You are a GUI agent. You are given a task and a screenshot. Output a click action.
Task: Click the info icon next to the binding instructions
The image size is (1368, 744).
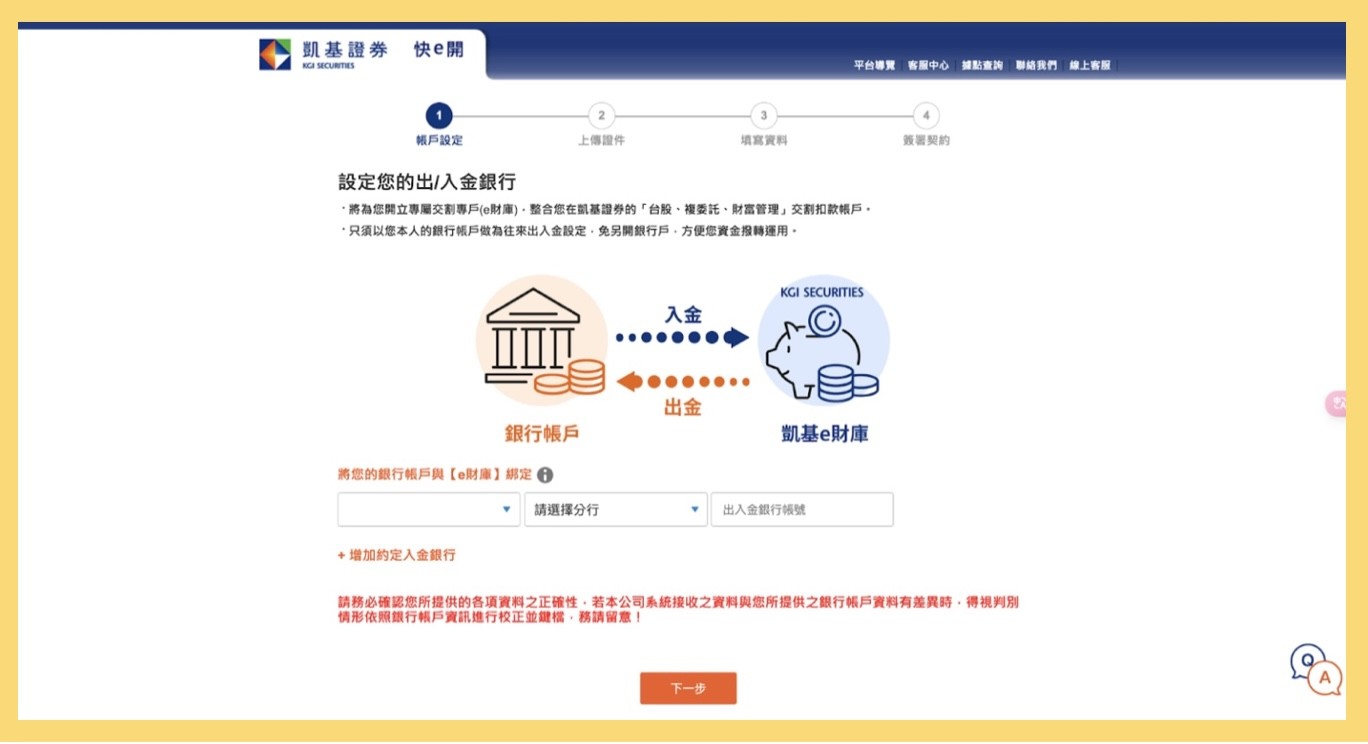pyautogui.click(x=545, y=476)
